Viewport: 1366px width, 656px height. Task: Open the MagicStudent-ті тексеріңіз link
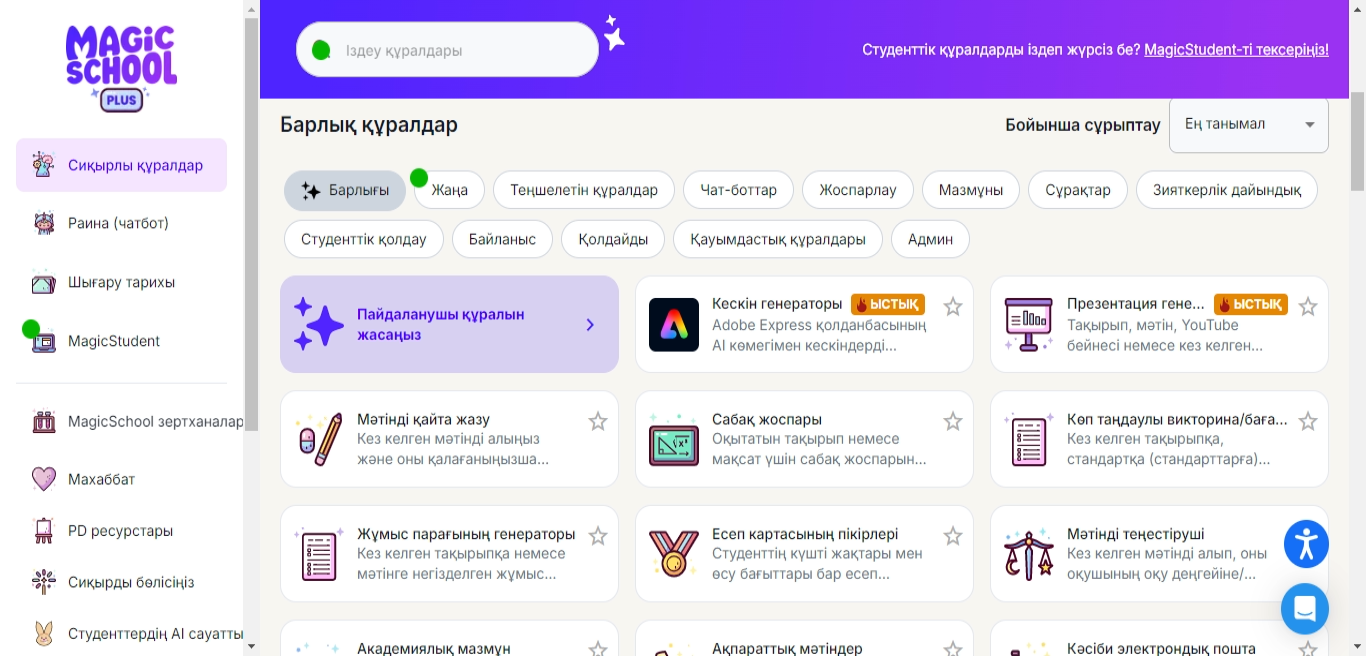coord(1236,49)
